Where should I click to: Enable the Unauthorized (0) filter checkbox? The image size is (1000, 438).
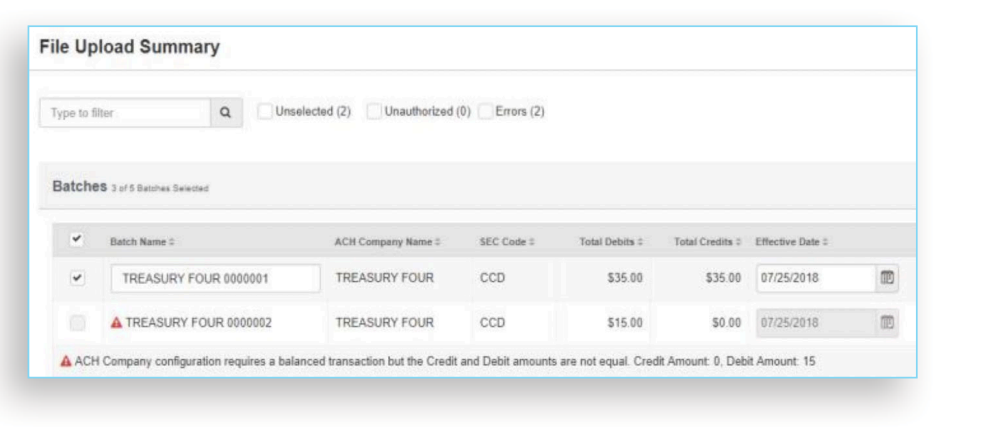374,112
